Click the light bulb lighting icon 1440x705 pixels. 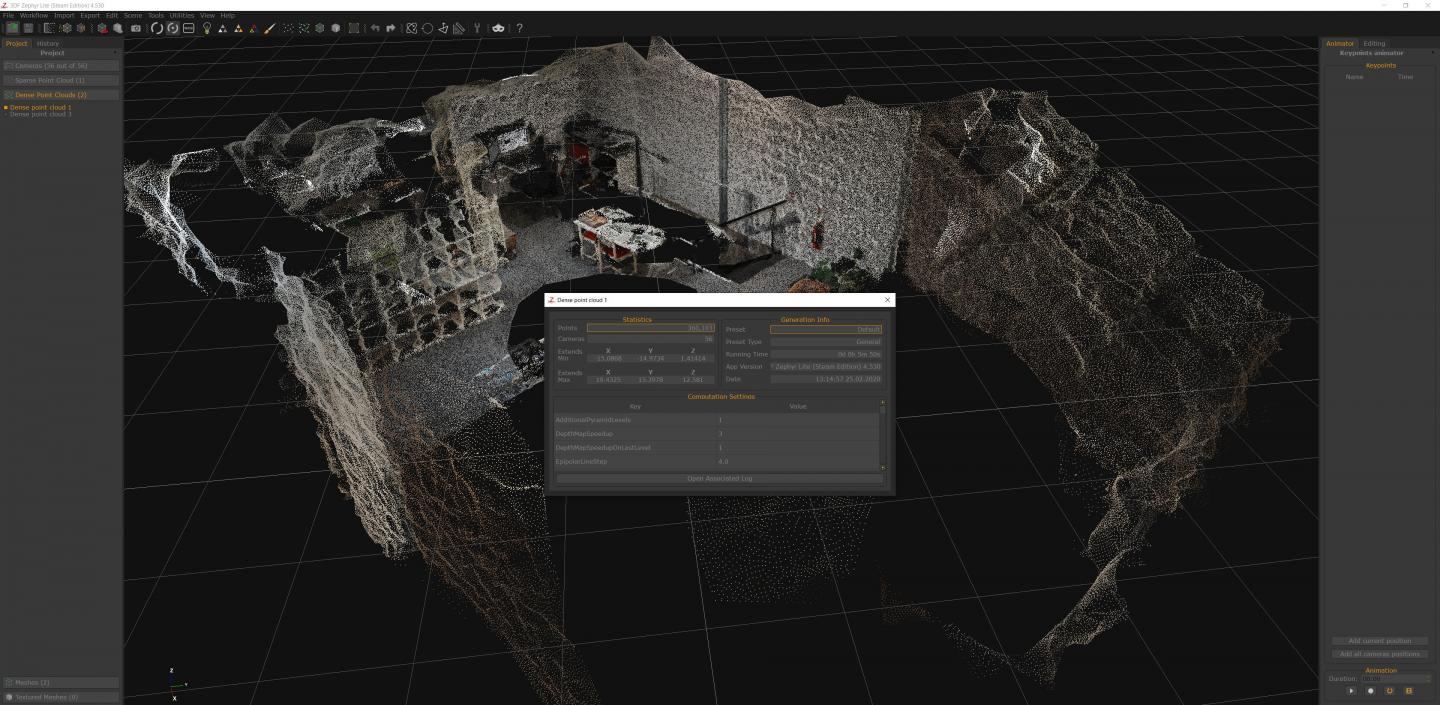[x=207, y=28]
